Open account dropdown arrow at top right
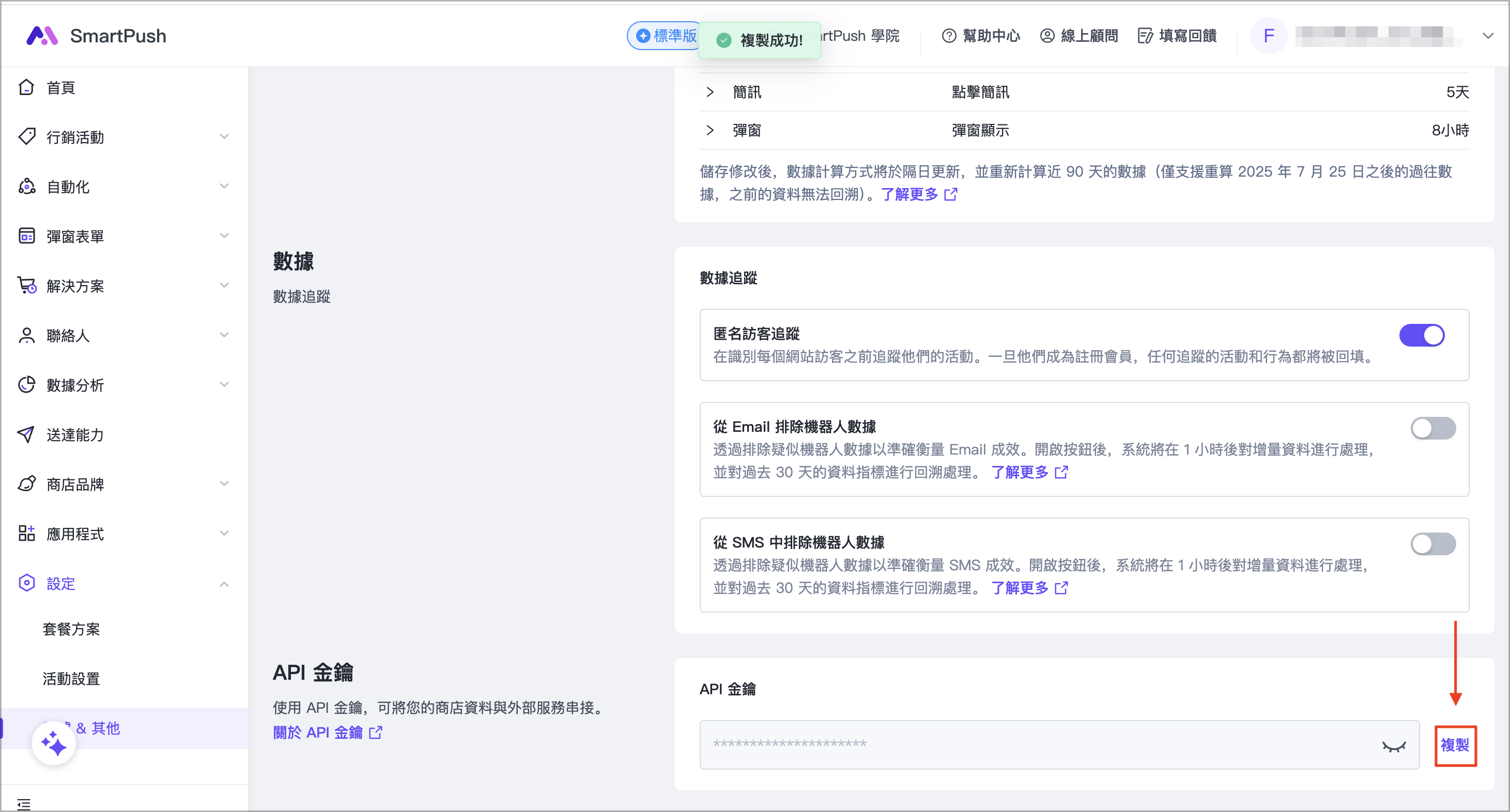This screenshot has height=812, width=1510. click(x=1487, y=36)
